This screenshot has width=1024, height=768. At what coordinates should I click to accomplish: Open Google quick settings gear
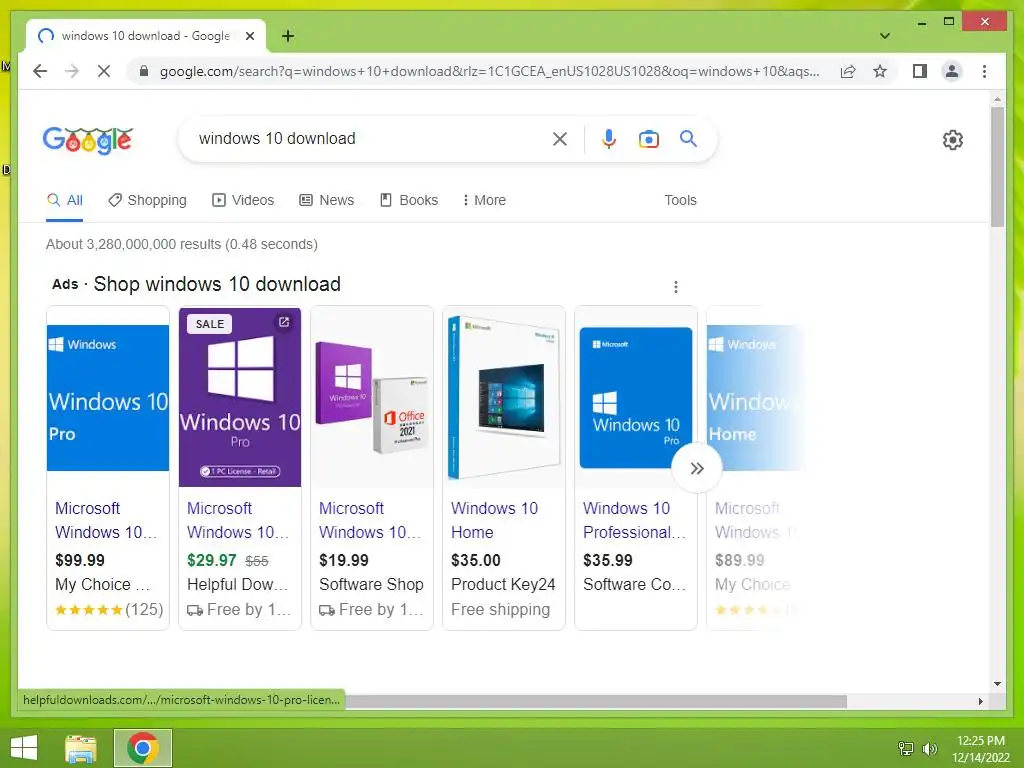[x=953, y=140]
